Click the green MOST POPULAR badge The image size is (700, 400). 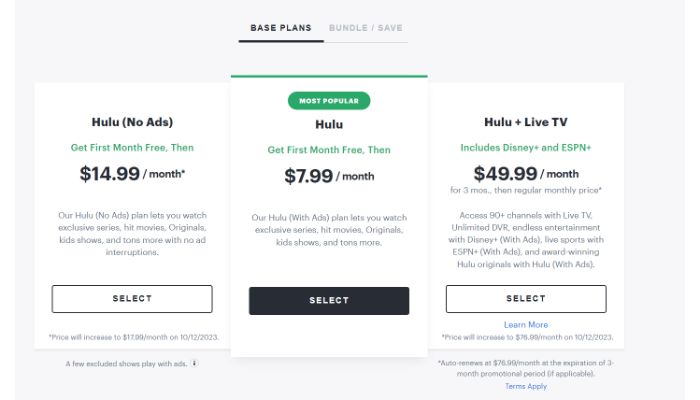click(x=329, y=101)
